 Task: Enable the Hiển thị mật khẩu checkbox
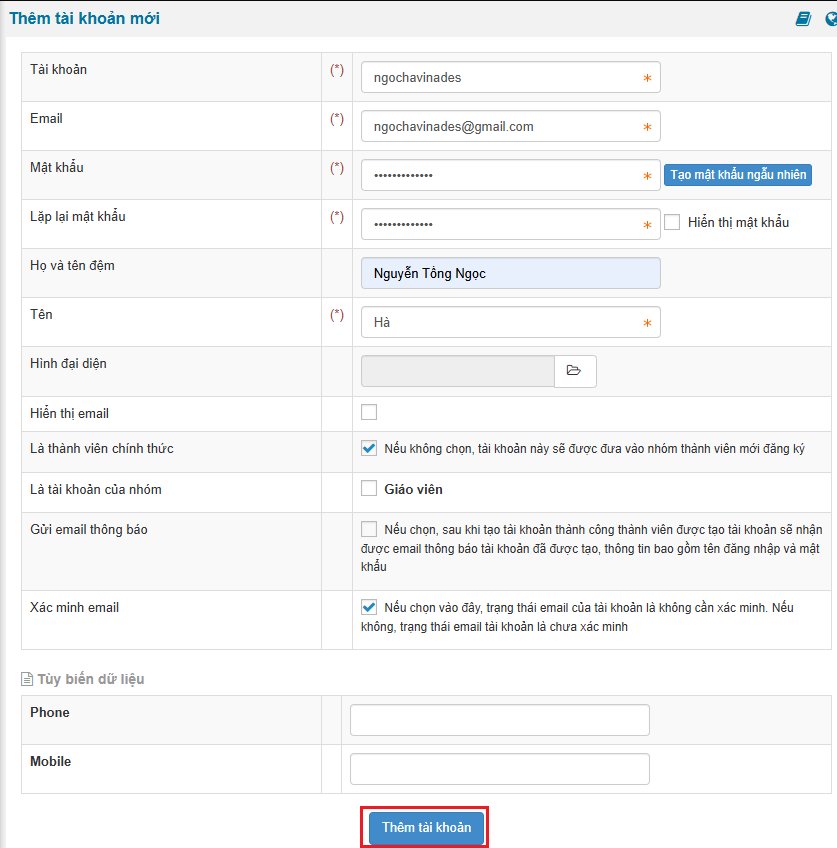pos(672,222)
